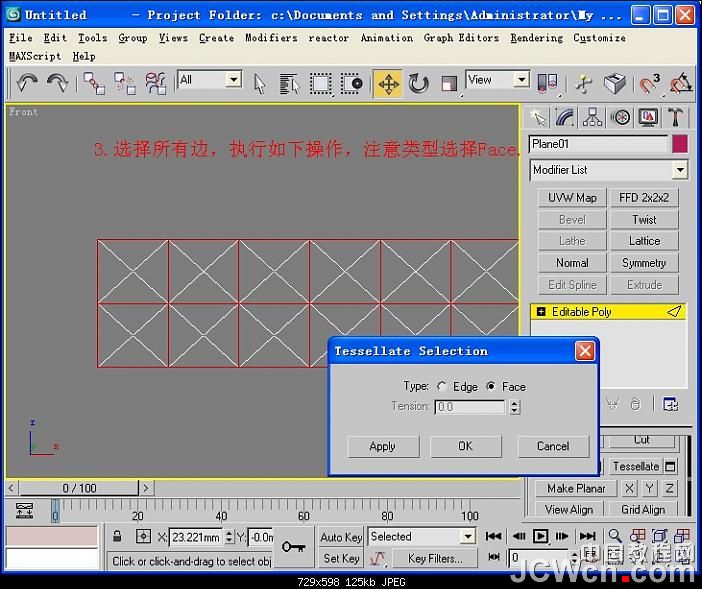The image size is (702, 589).
Task: Open the Modifiers menu
Action: (271, 38)
